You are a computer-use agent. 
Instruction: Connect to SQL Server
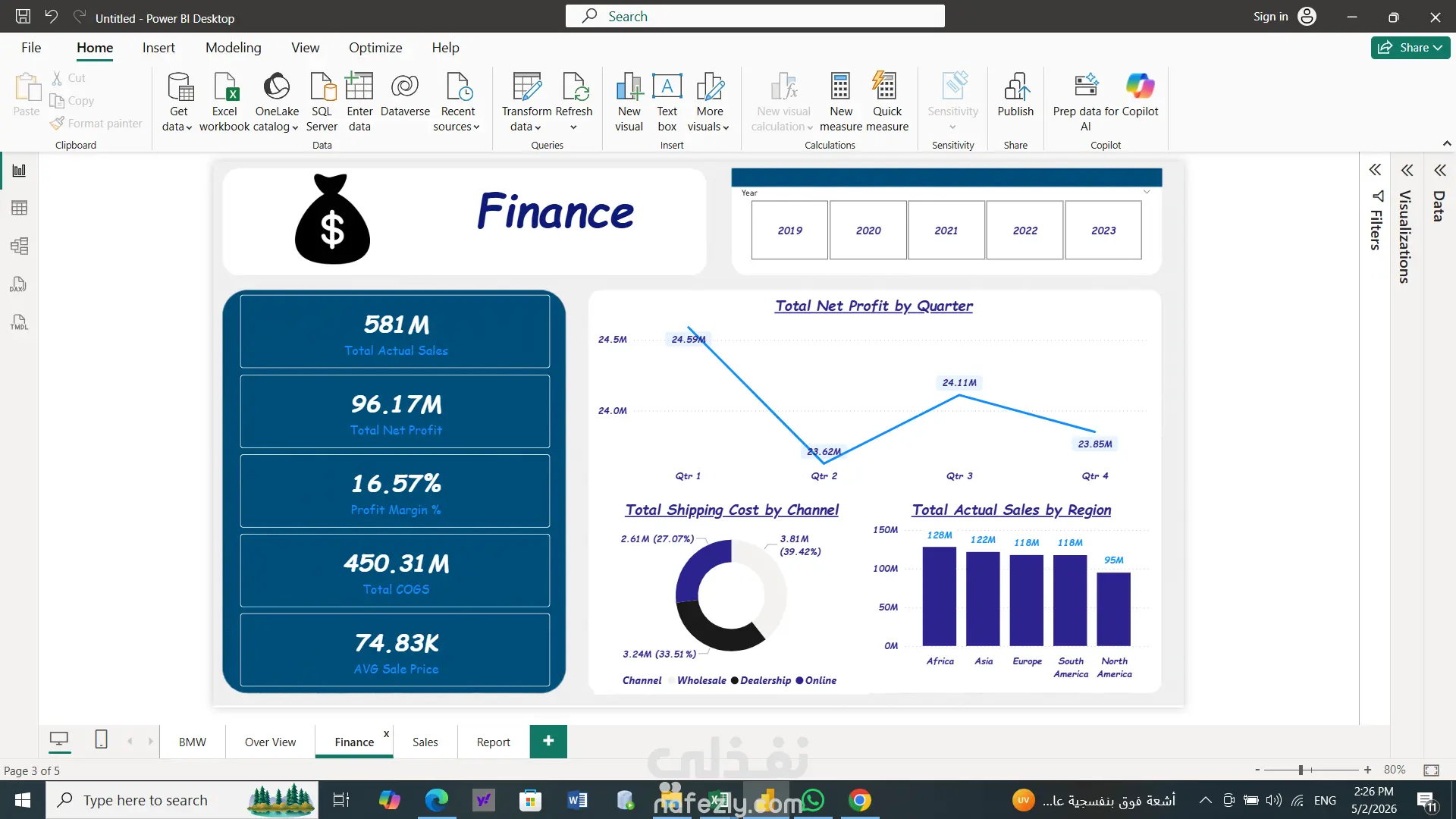point(322,102)
